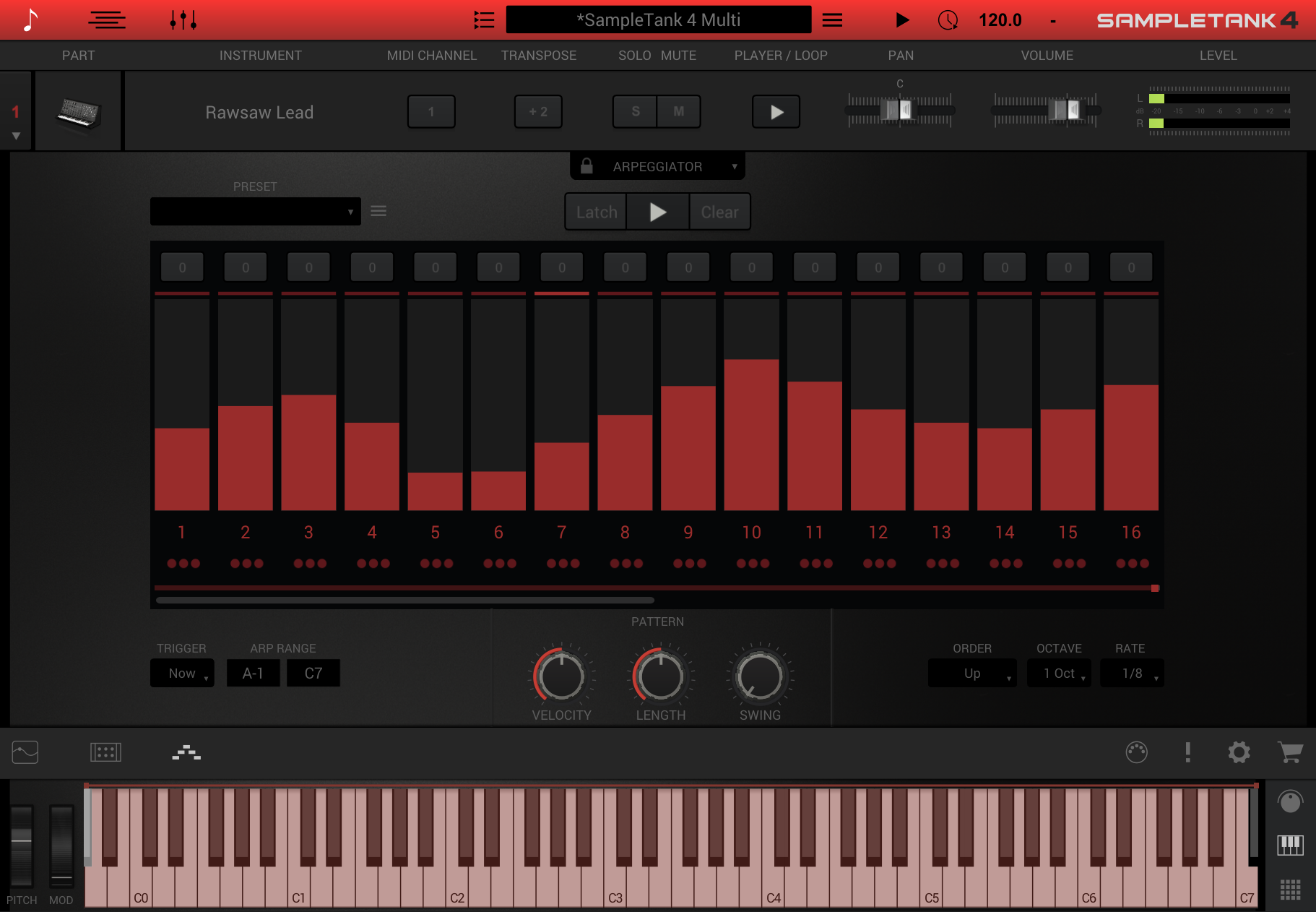This screenshot has height=912, width=1316.
Task: Clear the arpeggiator pattern
Action: pyautogui.click(x=719, y=212)
